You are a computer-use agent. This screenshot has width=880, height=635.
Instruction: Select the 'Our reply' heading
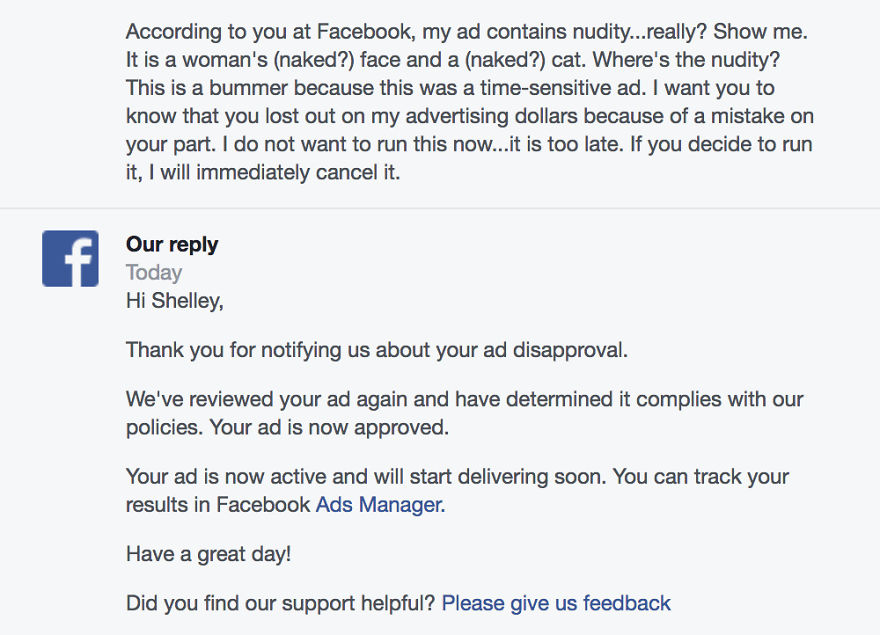tap(172, 244)
